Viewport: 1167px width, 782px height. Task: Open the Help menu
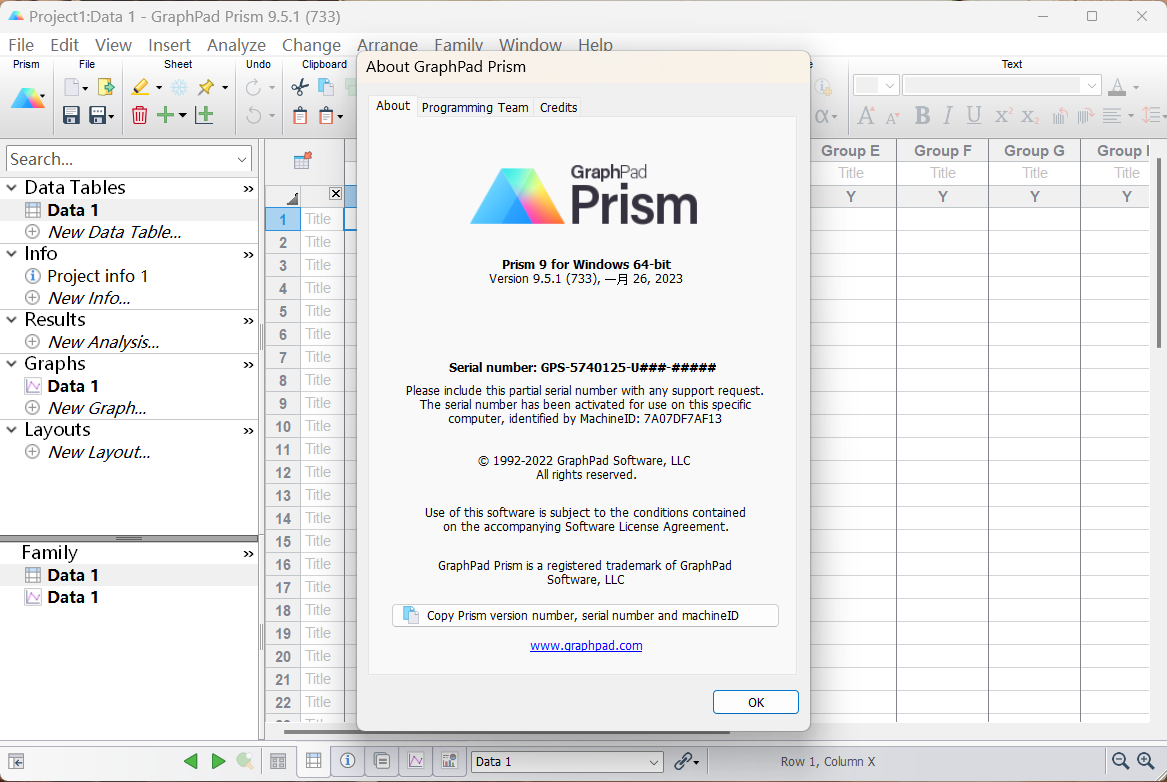coord(595,45)
